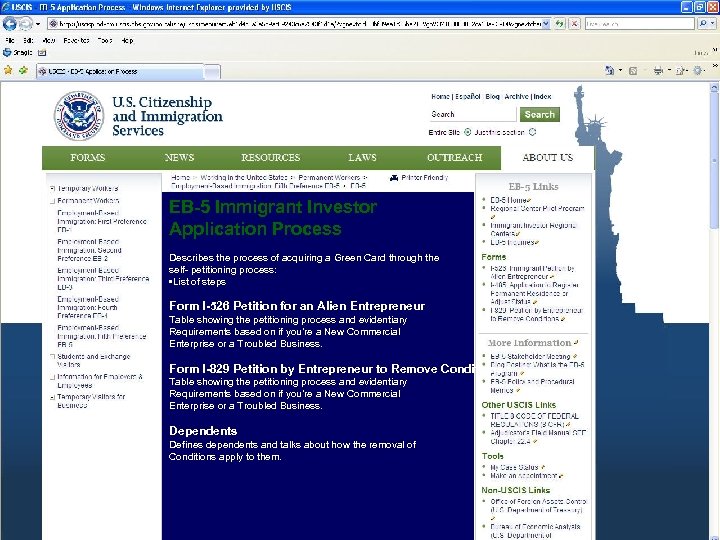This screenshot has height=540, width=720.
Task: Click the Internet Explorer title bar icon
Action: click(5, 7)
